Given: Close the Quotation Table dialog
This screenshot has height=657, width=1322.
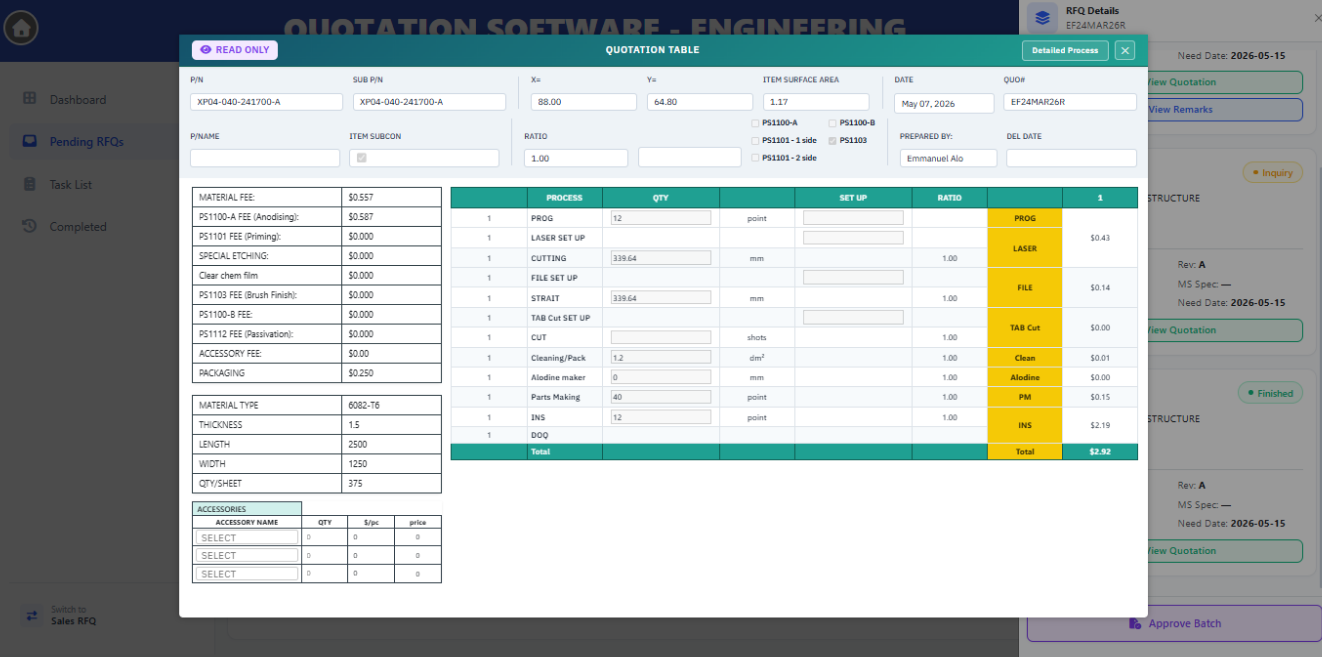Looking at the screenshot, I should click(1125, 50).
